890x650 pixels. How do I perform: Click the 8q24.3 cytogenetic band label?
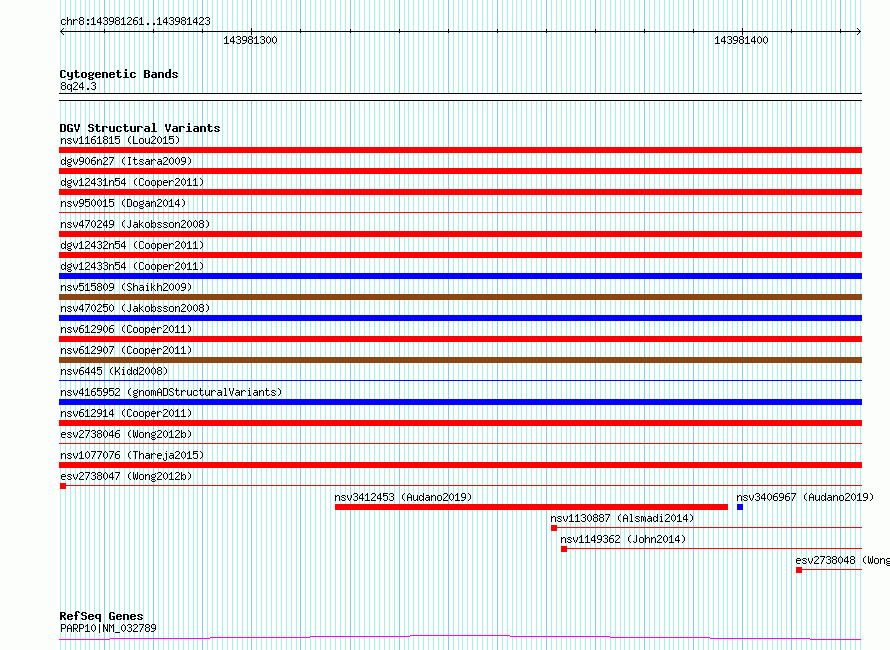pos(78,86)
